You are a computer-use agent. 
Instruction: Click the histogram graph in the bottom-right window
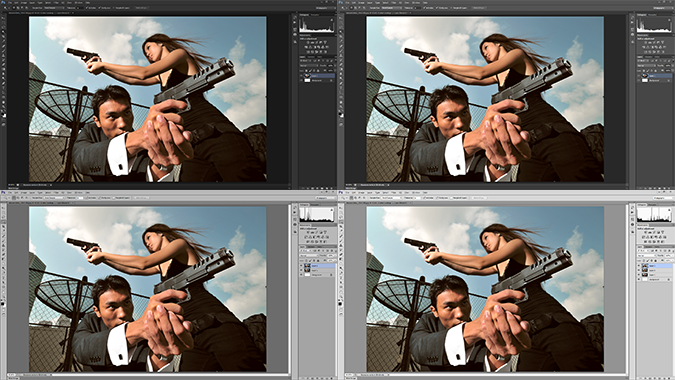tap(654, 214)
